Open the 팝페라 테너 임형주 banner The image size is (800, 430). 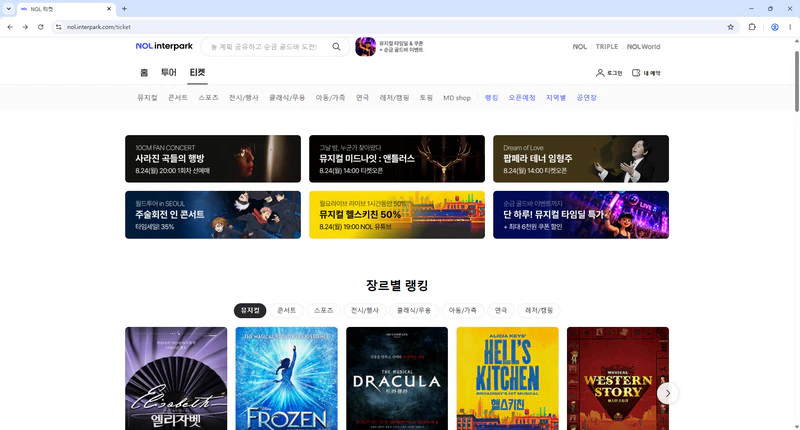581,159
